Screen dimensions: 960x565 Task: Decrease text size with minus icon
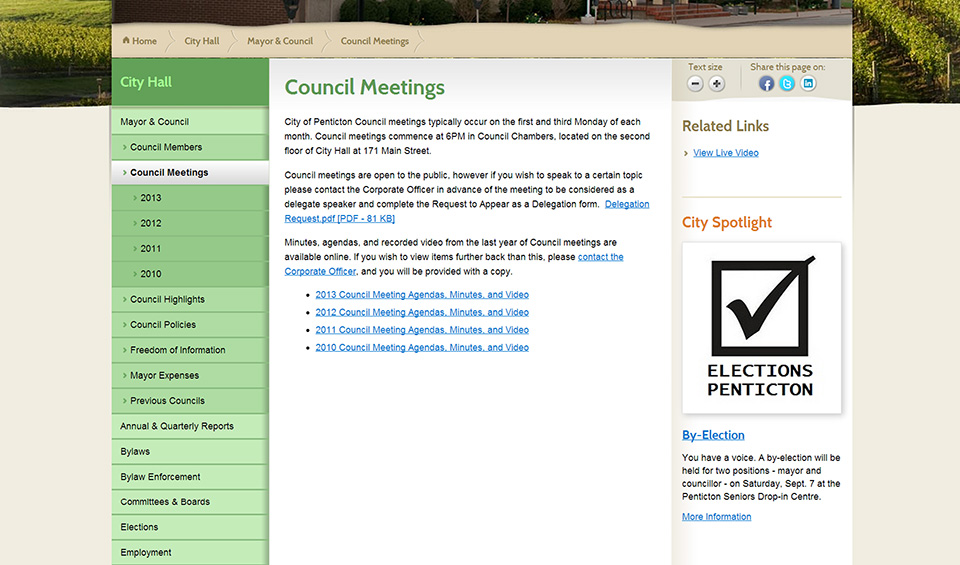tap(696, 84)
